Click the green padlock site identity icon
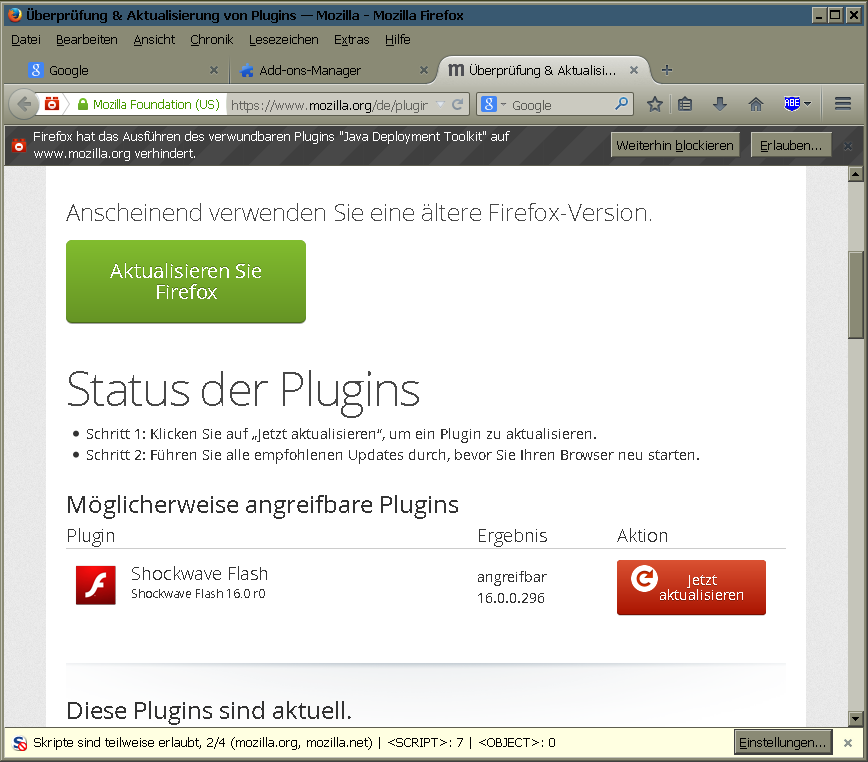Image resolution: width=868 pixels, height=762 pixels. coord(82,104)
